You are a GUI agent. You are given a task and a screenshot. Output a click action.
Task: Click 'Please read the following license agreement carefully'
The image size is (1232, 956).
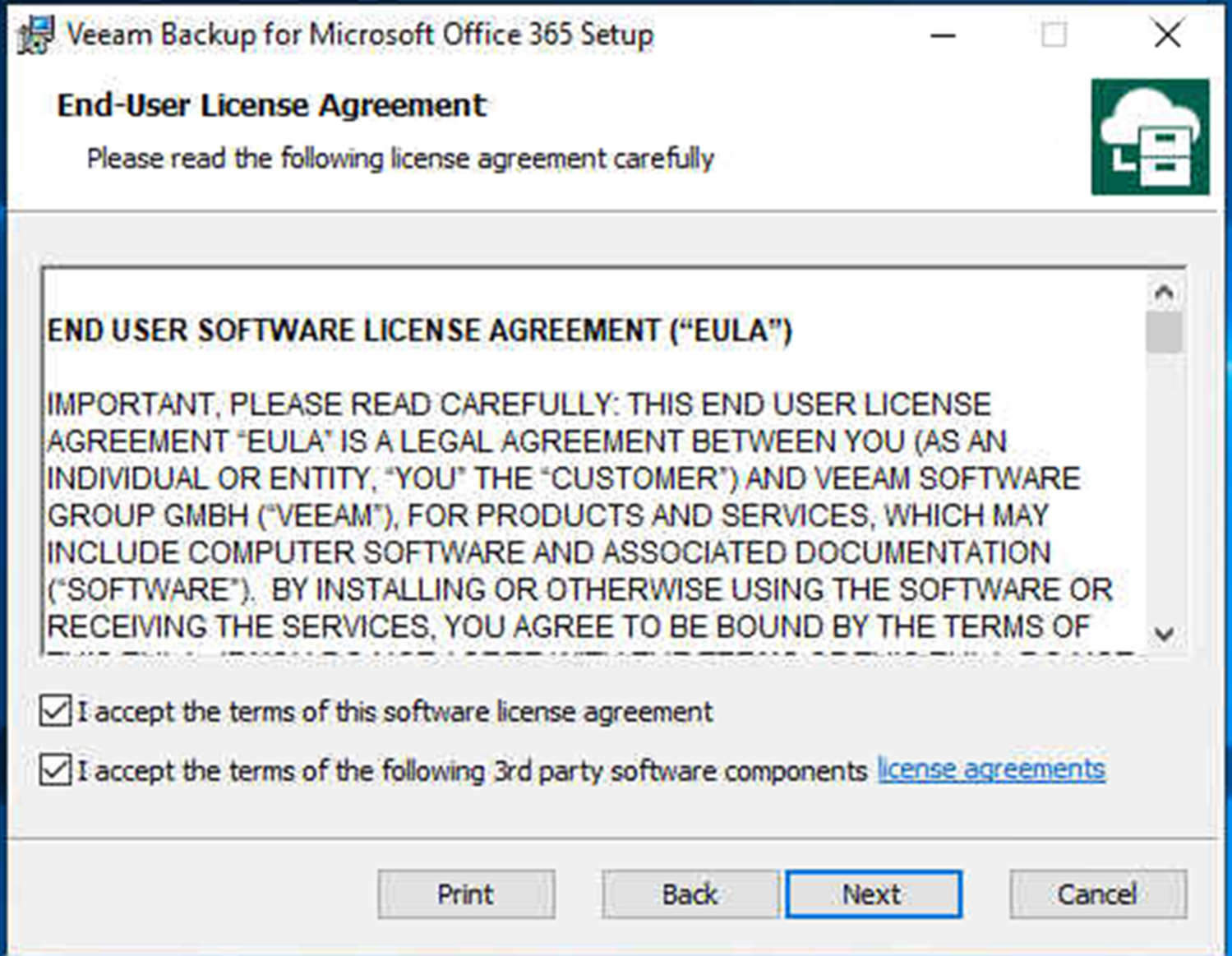click(400, 158)
